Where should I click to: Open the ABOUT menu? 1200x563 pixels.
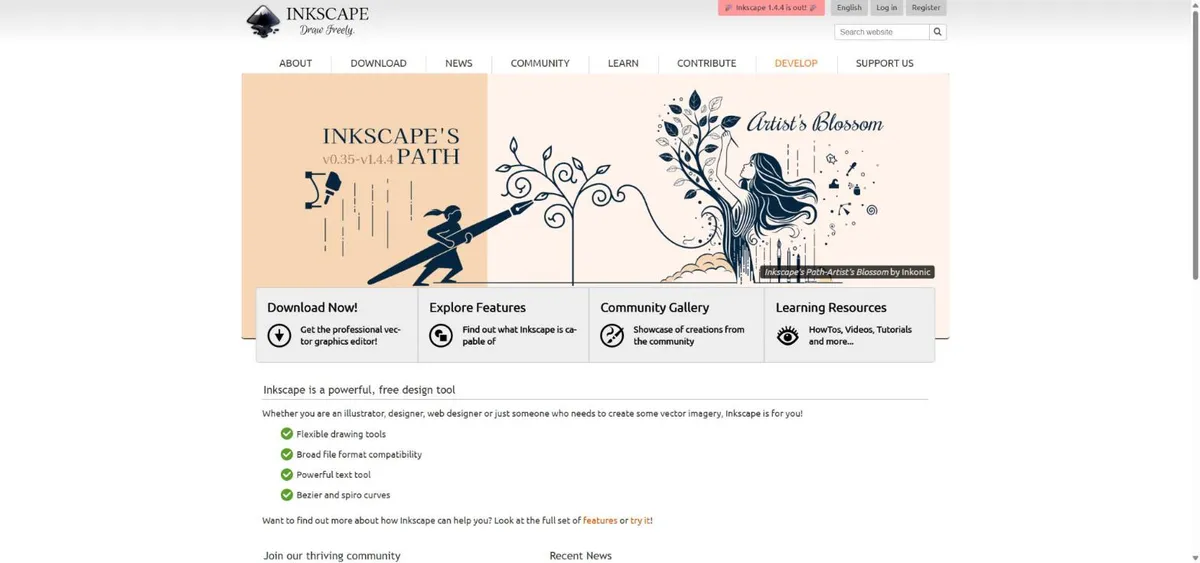(295, 63)
